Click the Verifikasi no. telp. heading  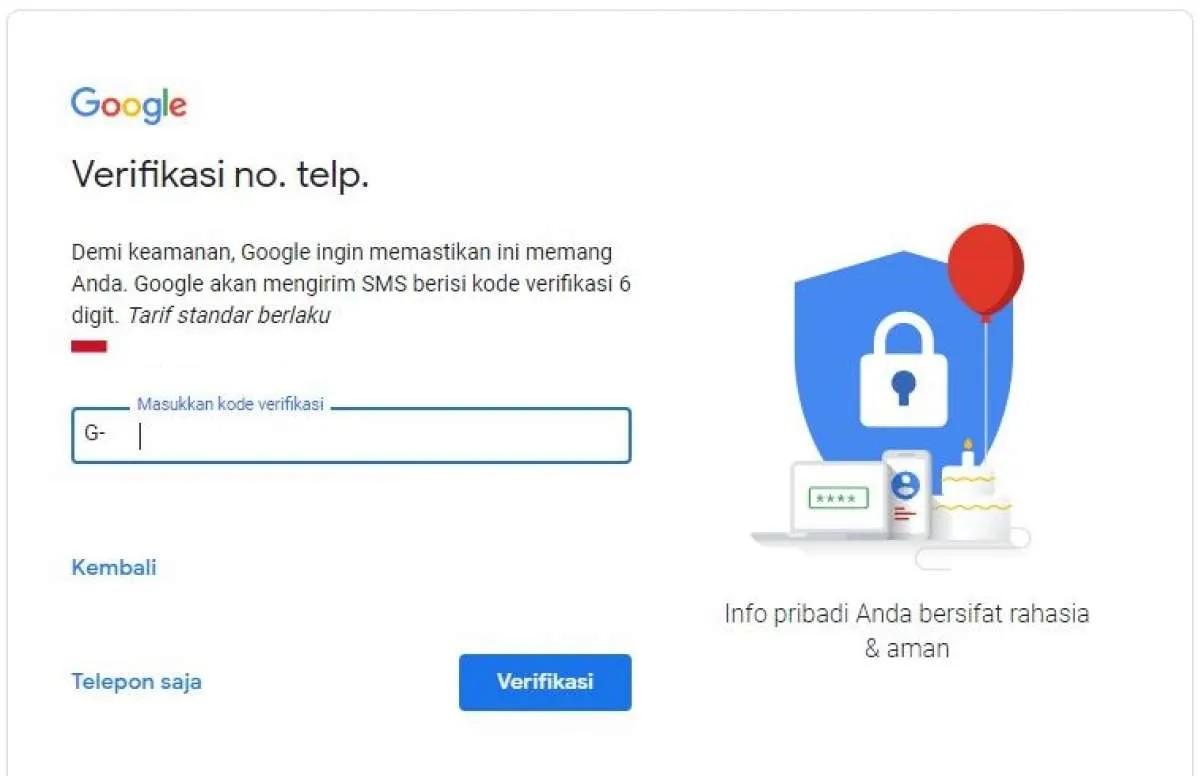(220, 173)
